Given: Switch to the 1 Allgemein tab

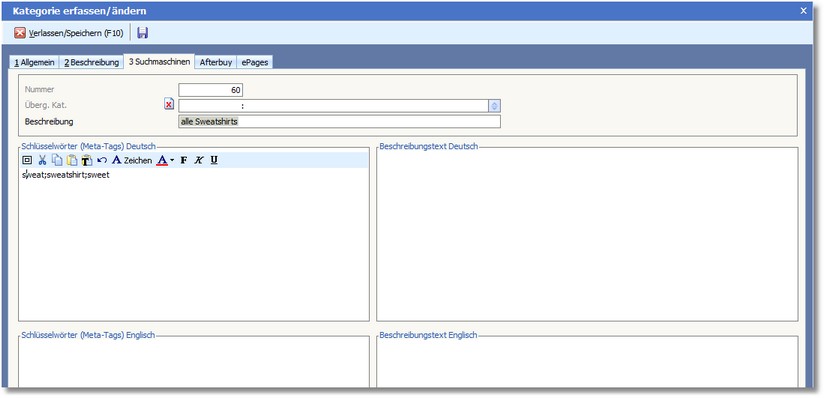Looking at the screenshot, I should 35,63.
